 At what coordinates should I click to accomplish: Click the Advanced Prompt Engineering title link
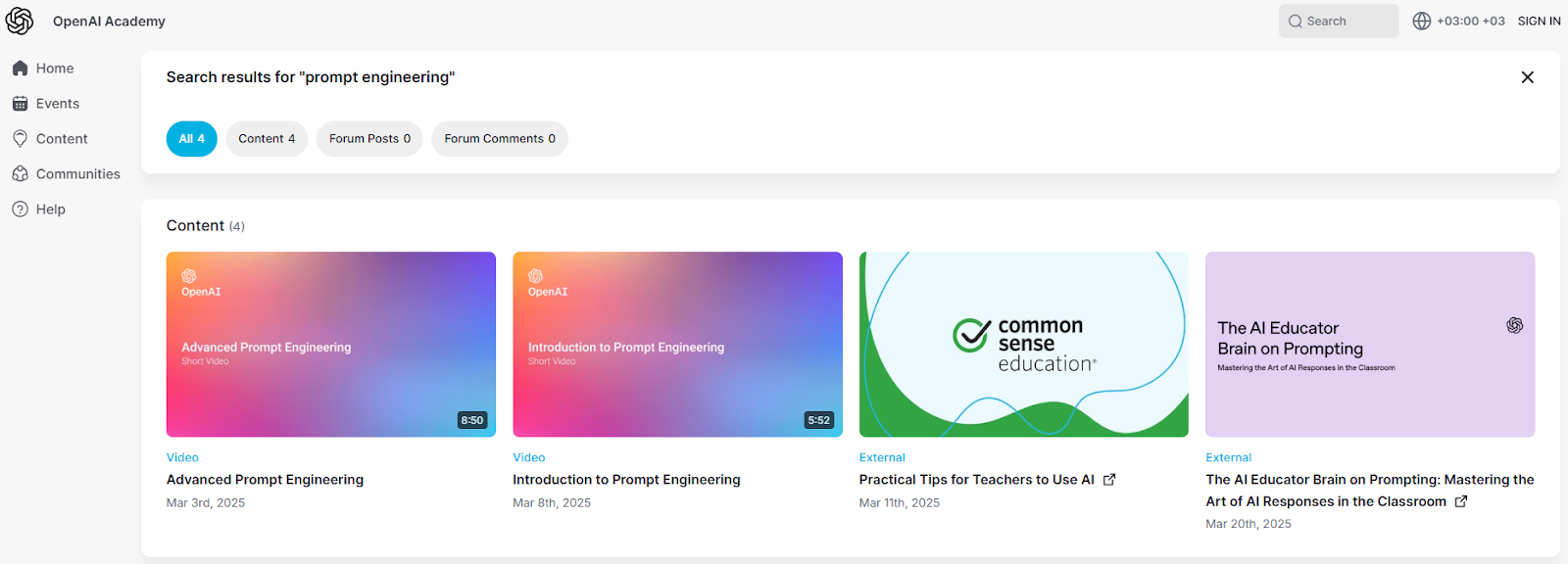(x=265, y=480)
